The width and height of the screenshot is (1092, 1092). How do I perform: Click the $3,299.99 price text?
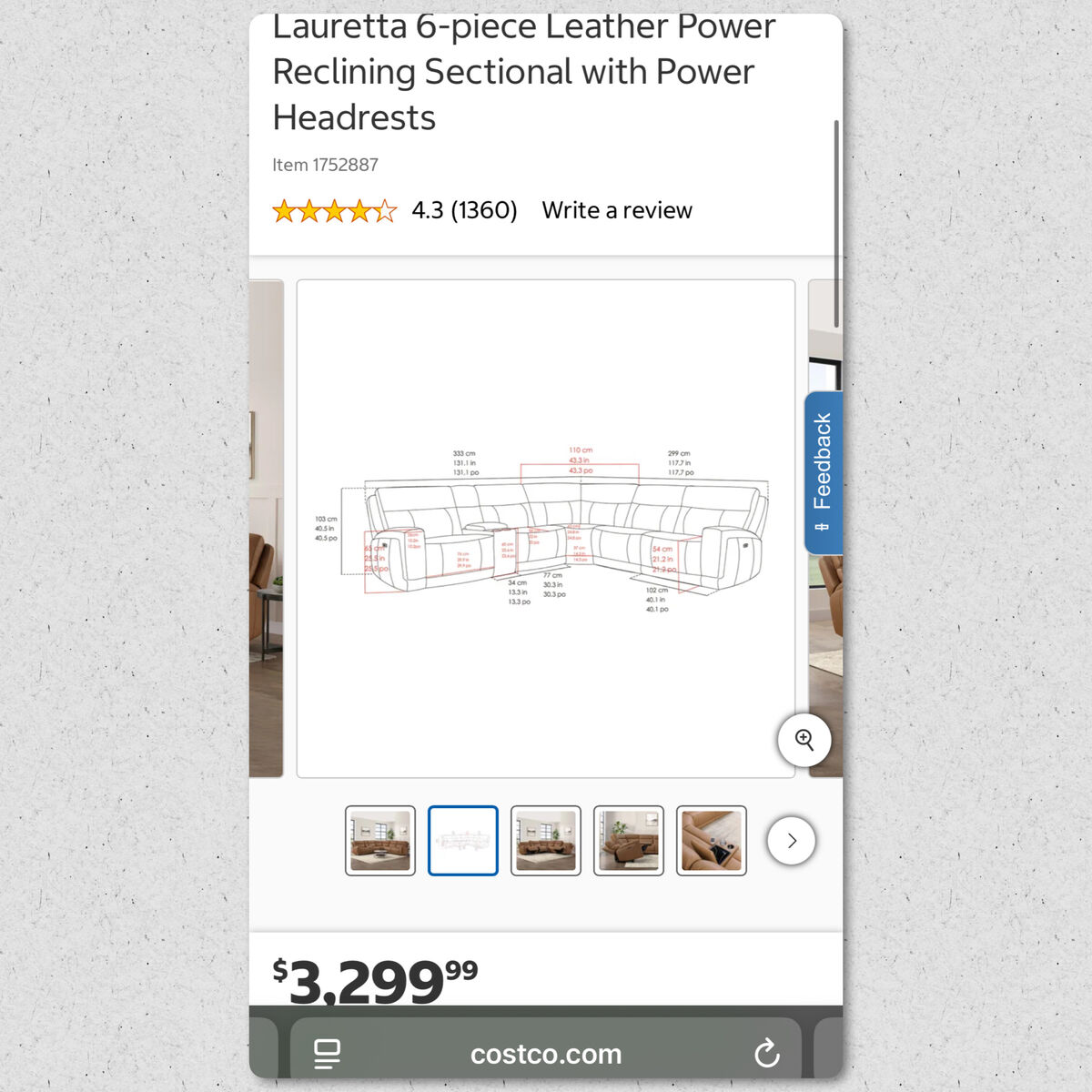[375, 981]
